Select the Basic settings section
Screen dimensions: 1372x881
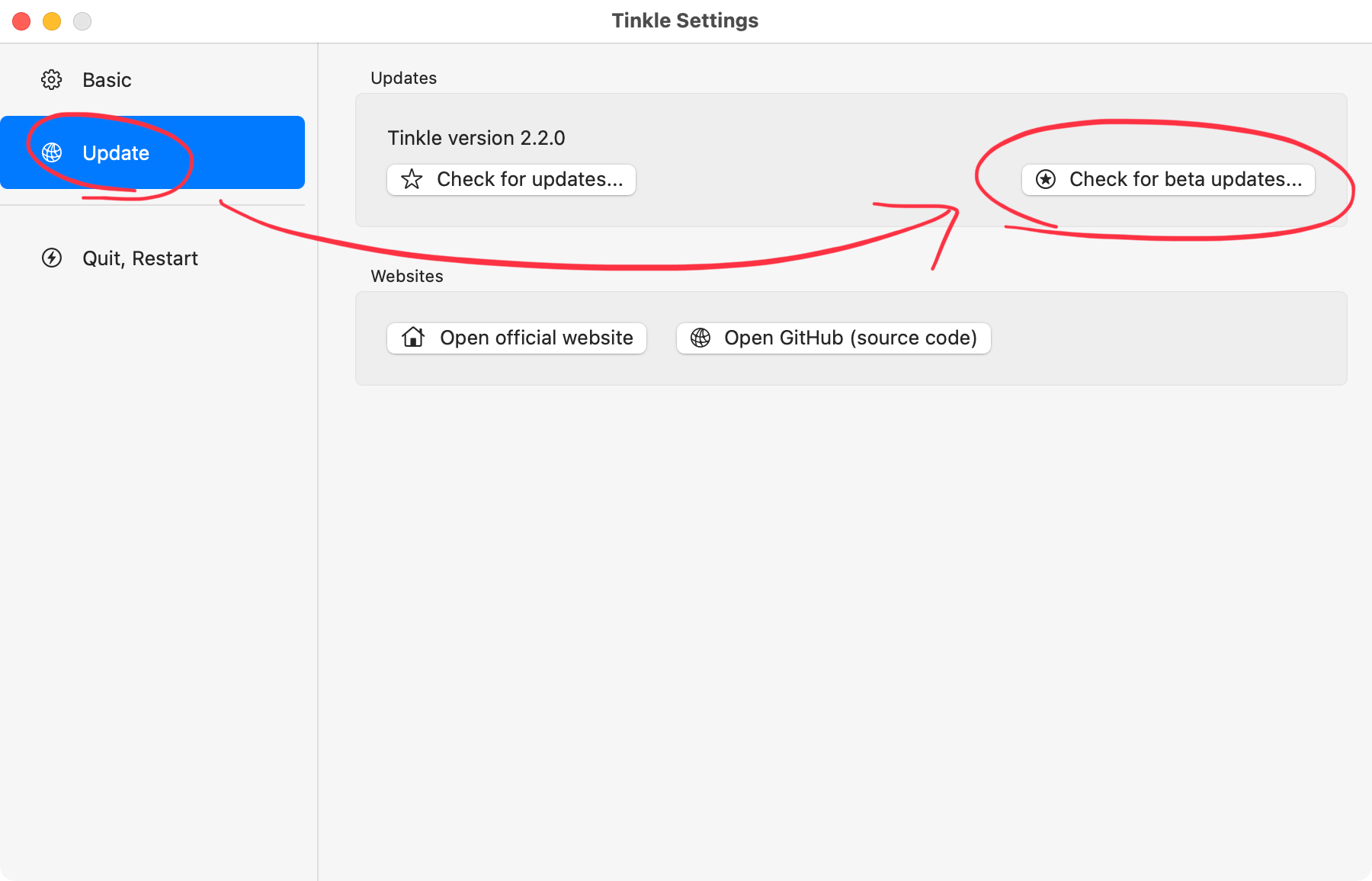click(x=107, y=79)
